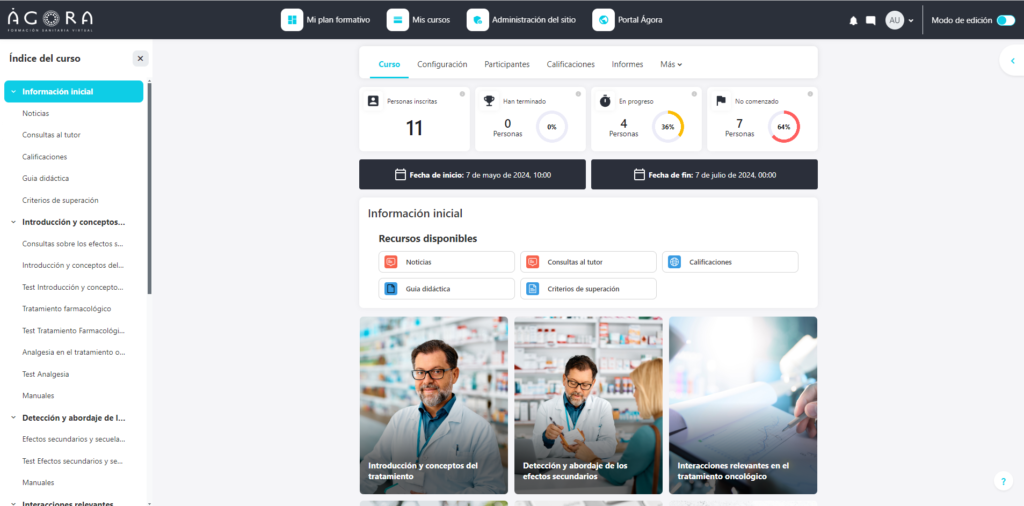Open the Participantes tab
Viewport: 1024px width, 506px height.
pos(507,64)
